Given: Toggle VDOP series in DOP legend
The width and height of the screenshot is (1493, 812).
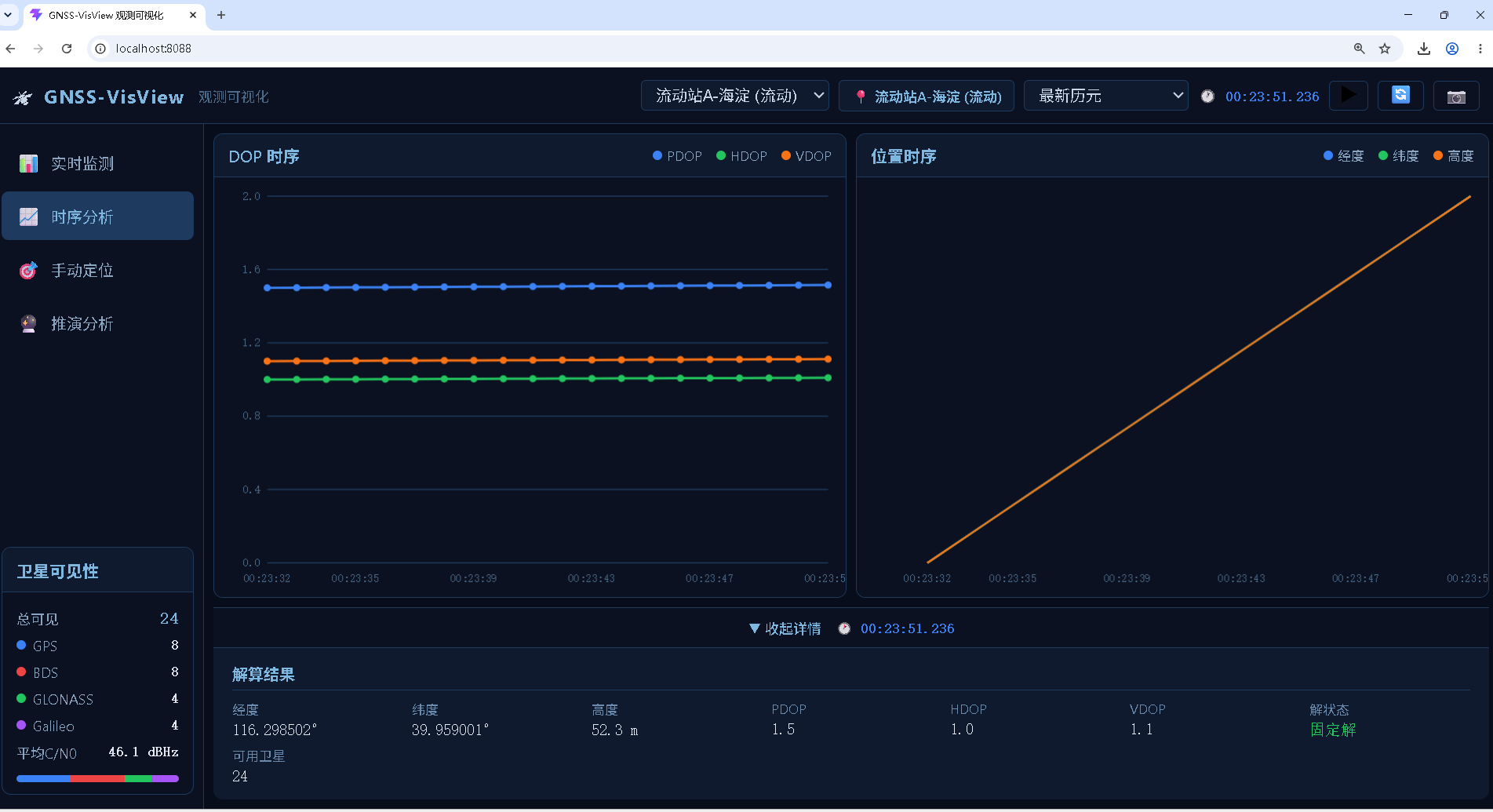Looking at the screenshot, I should [807, 156].
